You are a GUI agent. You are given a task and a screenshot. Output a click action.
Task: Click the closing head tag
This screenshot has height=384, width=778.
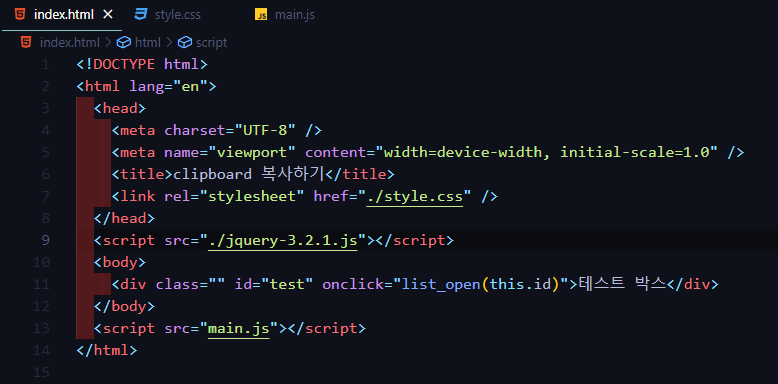(x=124, y=218)
